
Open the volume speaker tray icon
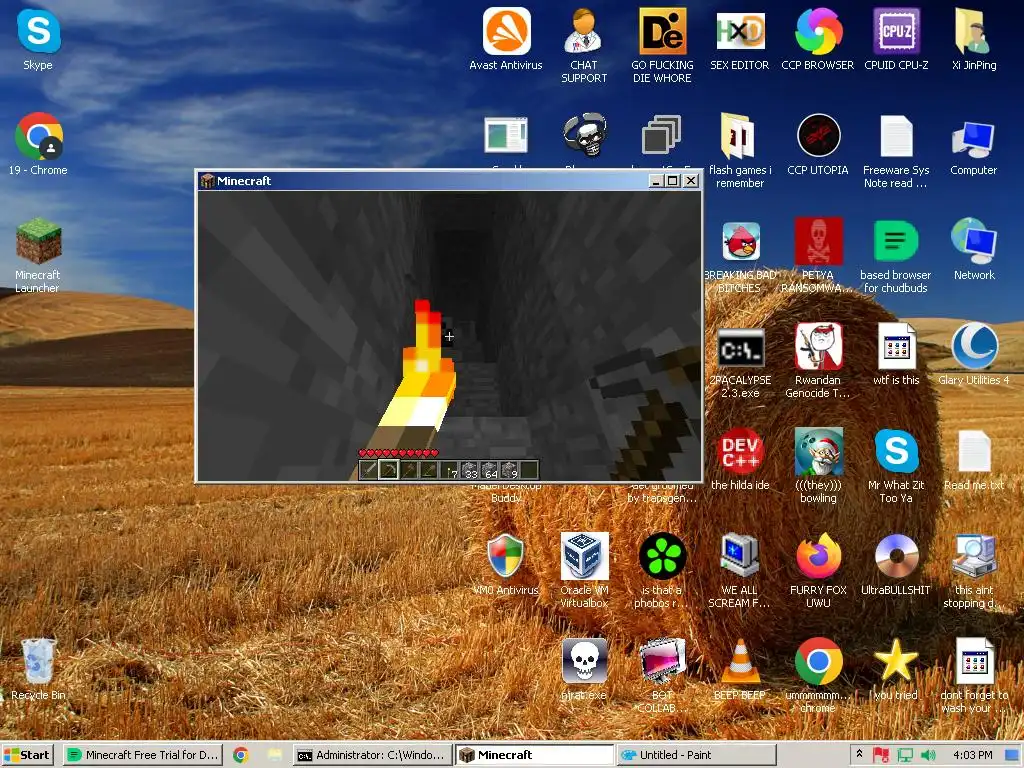(x=928, y=755)
